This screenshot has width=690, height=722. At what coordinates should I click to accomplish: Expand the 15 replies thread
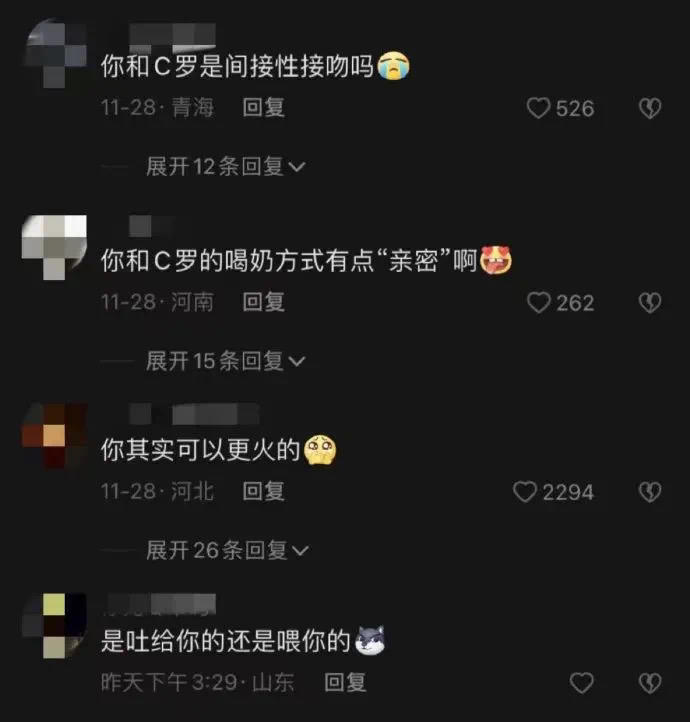226,361
